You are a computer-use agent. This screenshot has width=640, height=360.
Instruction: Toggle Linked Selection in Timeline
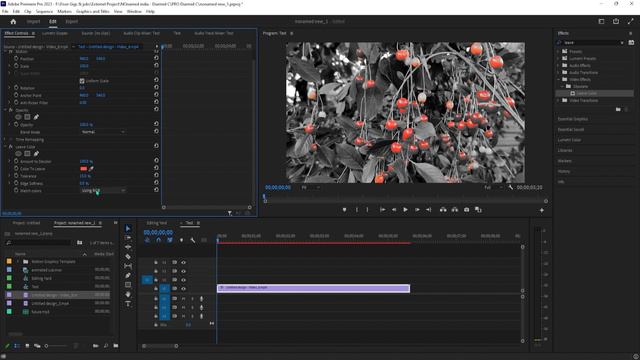170,240
